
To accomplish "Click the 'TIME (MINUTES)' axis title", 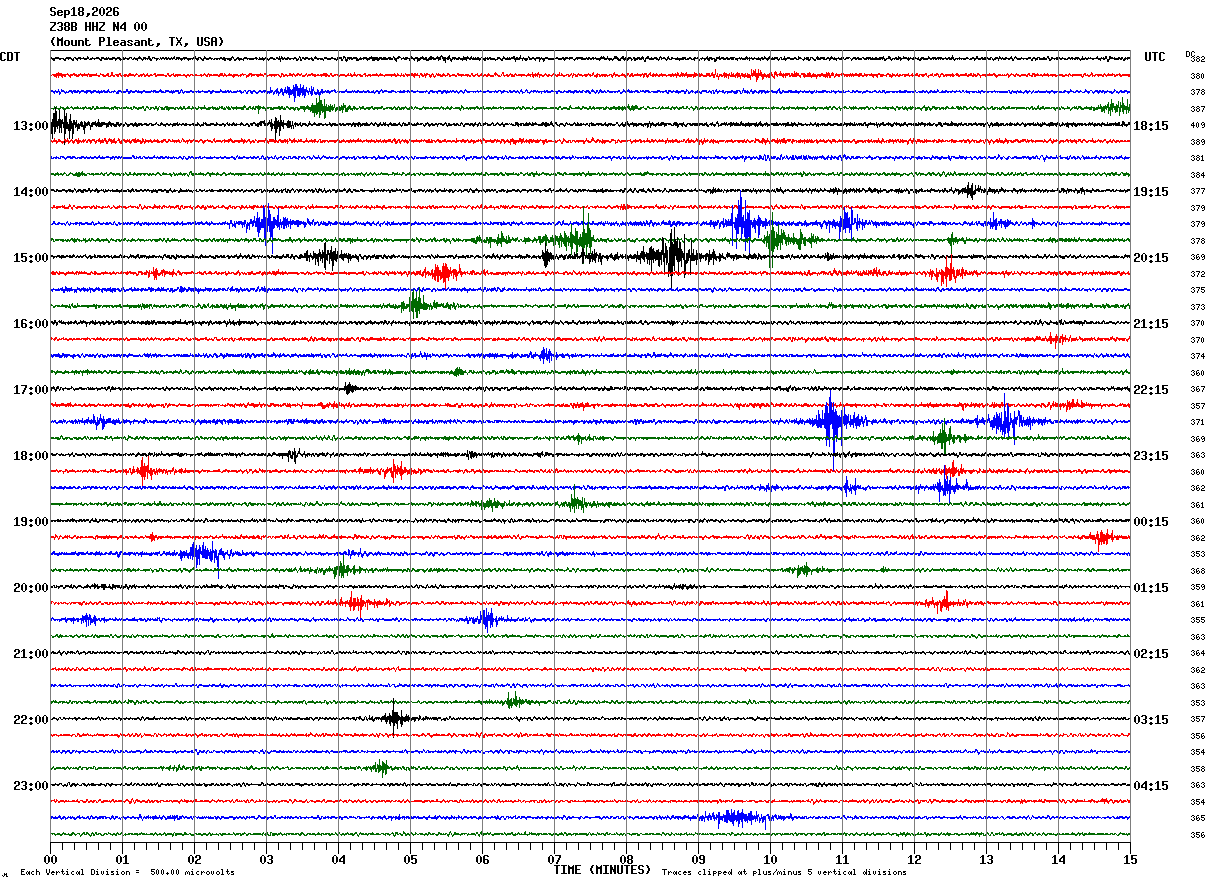I will 602,870.
